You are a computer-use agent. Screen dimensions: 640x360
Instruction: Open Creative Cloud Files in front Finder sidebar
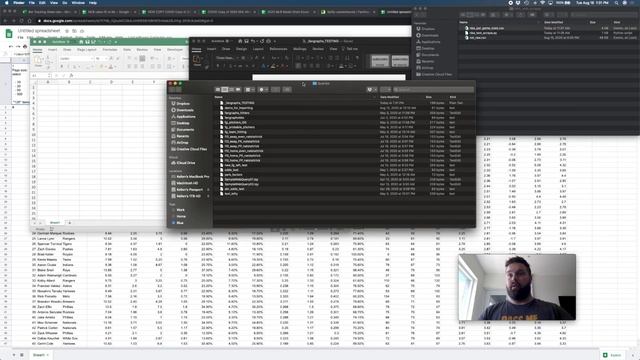[x=189, y=149]
